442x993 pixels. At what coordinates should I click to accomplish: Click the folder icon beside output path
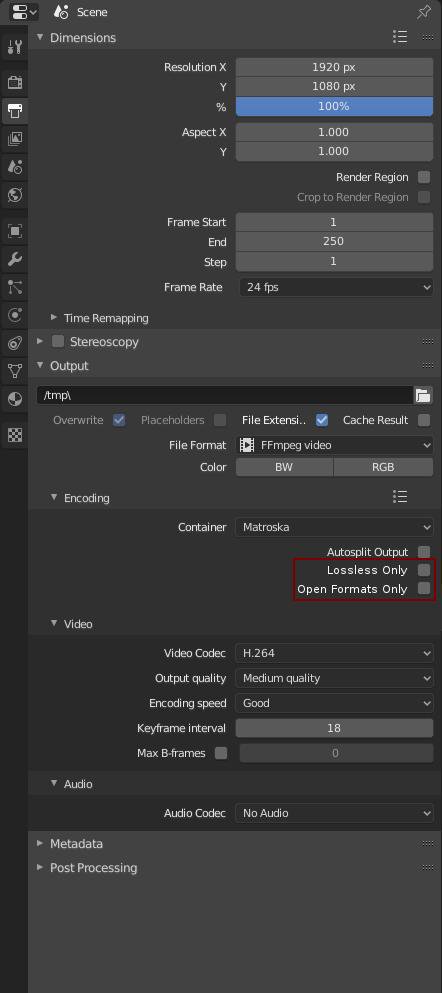[x=423, y=396]
